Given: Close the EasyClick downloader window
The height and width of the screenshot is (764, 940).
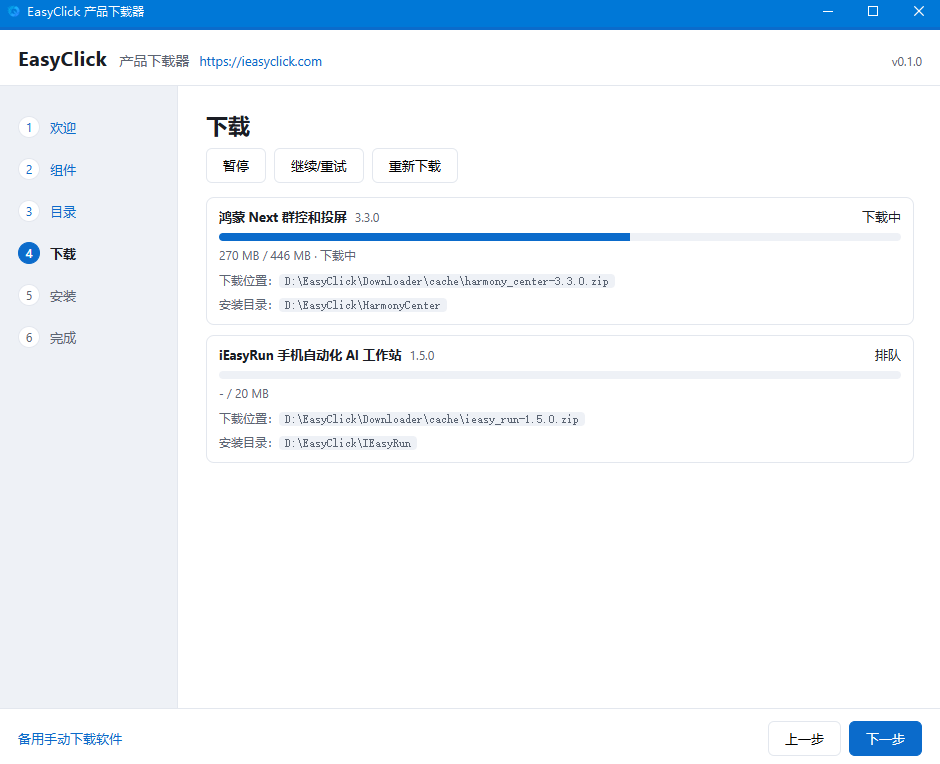Looking at the screenshot, I should 918,11.
